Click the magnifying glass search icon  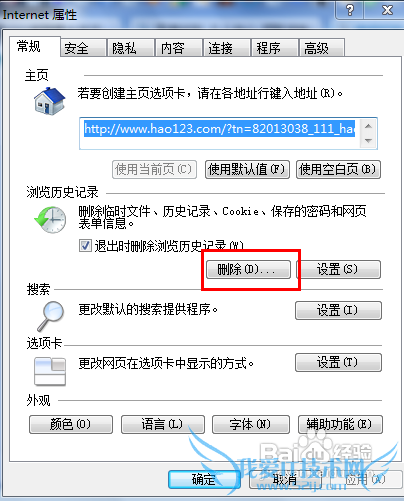50,316
